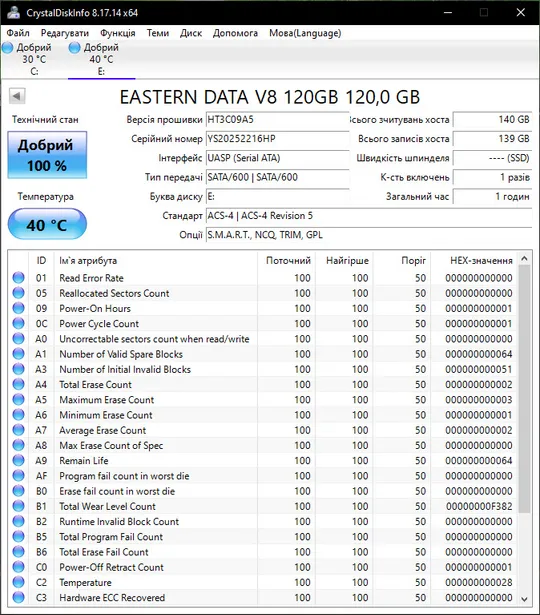
Task: Click the transfer mode field SATA/600 | SATA/600
Action: (x=278, y=177)
